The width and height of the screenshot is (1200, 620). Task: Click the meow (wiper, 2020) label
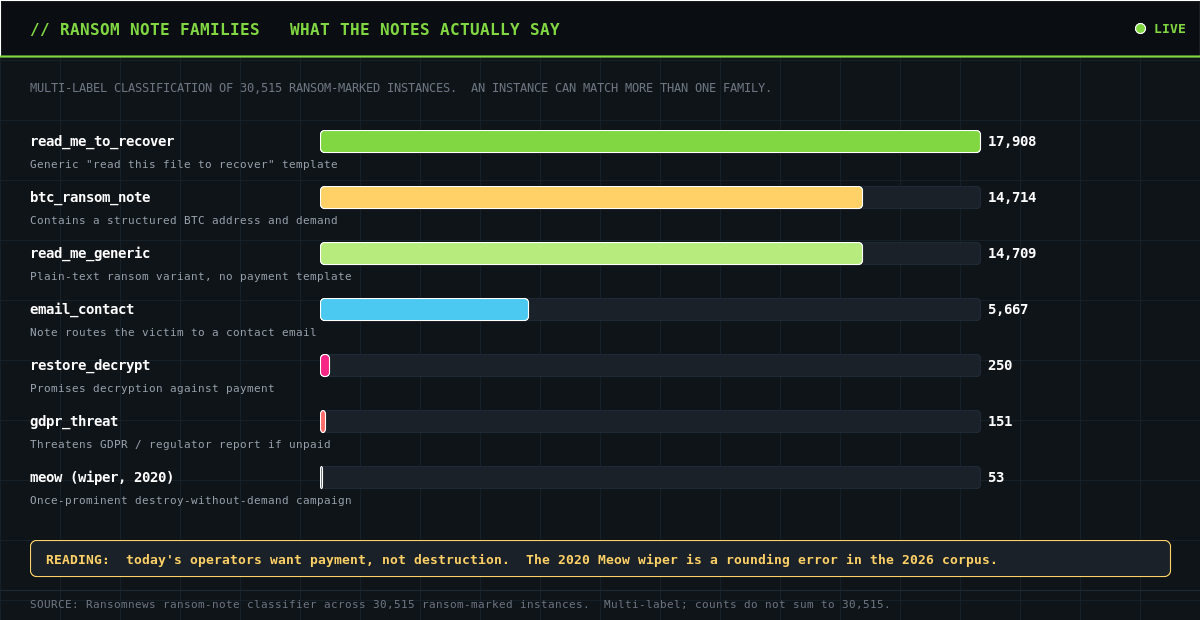click(x=102, y=477)
